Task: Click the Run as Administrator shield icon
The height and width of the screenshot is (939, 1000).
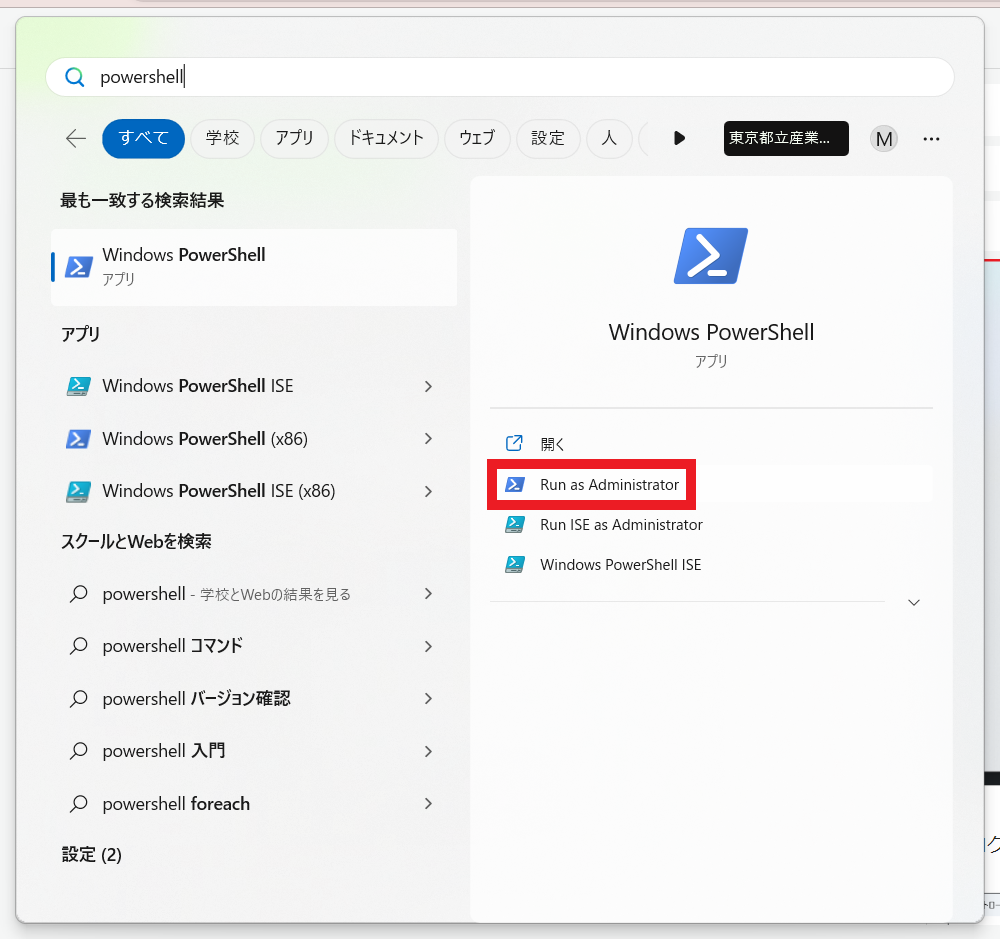Action: coord(514,484)
